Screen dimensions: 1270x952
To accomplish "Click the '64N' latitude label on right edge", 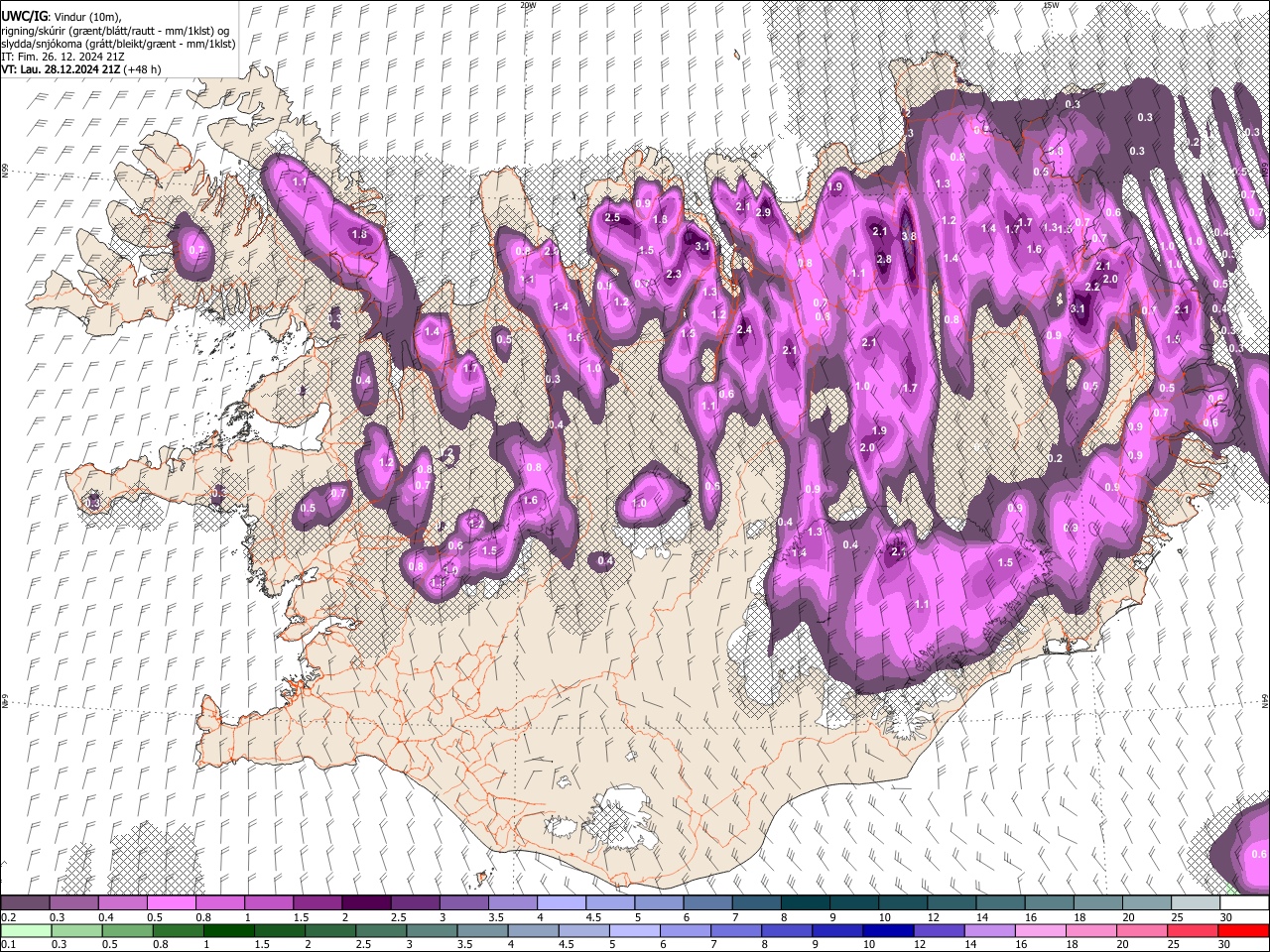I will pyautogui.click(x=1265, y=700).
